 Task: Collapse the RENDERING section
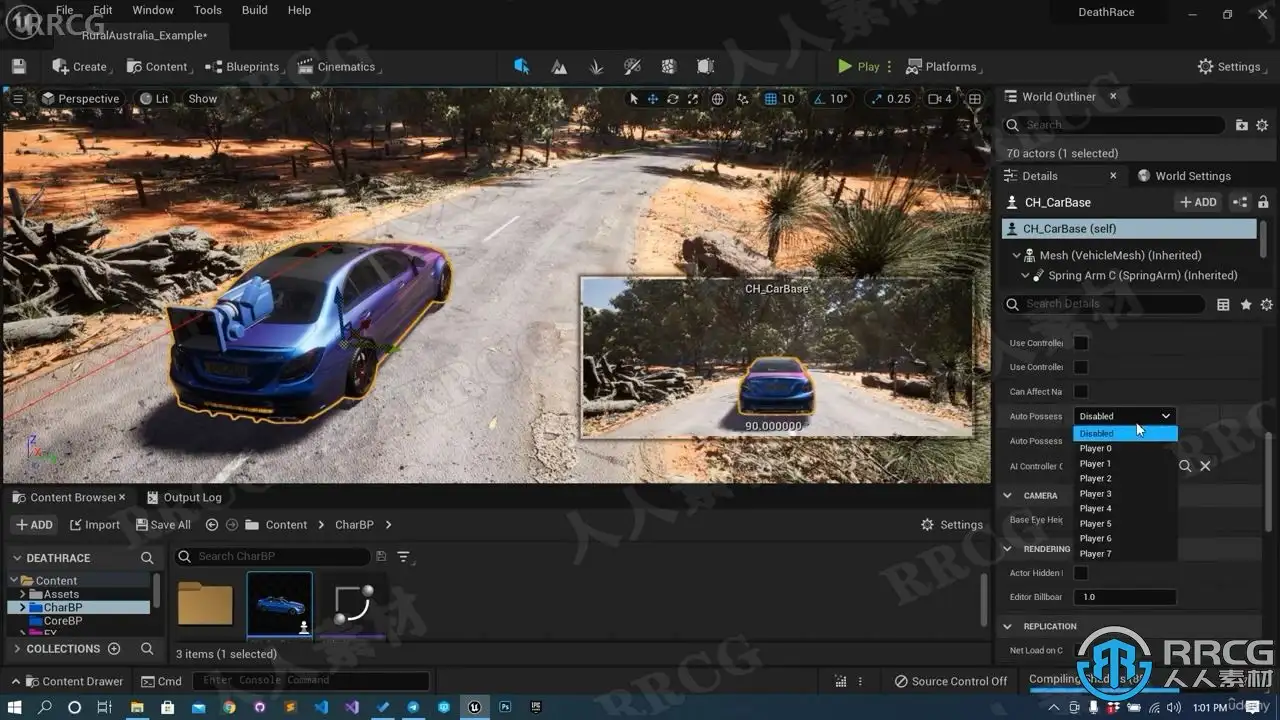pos(1008,549)
